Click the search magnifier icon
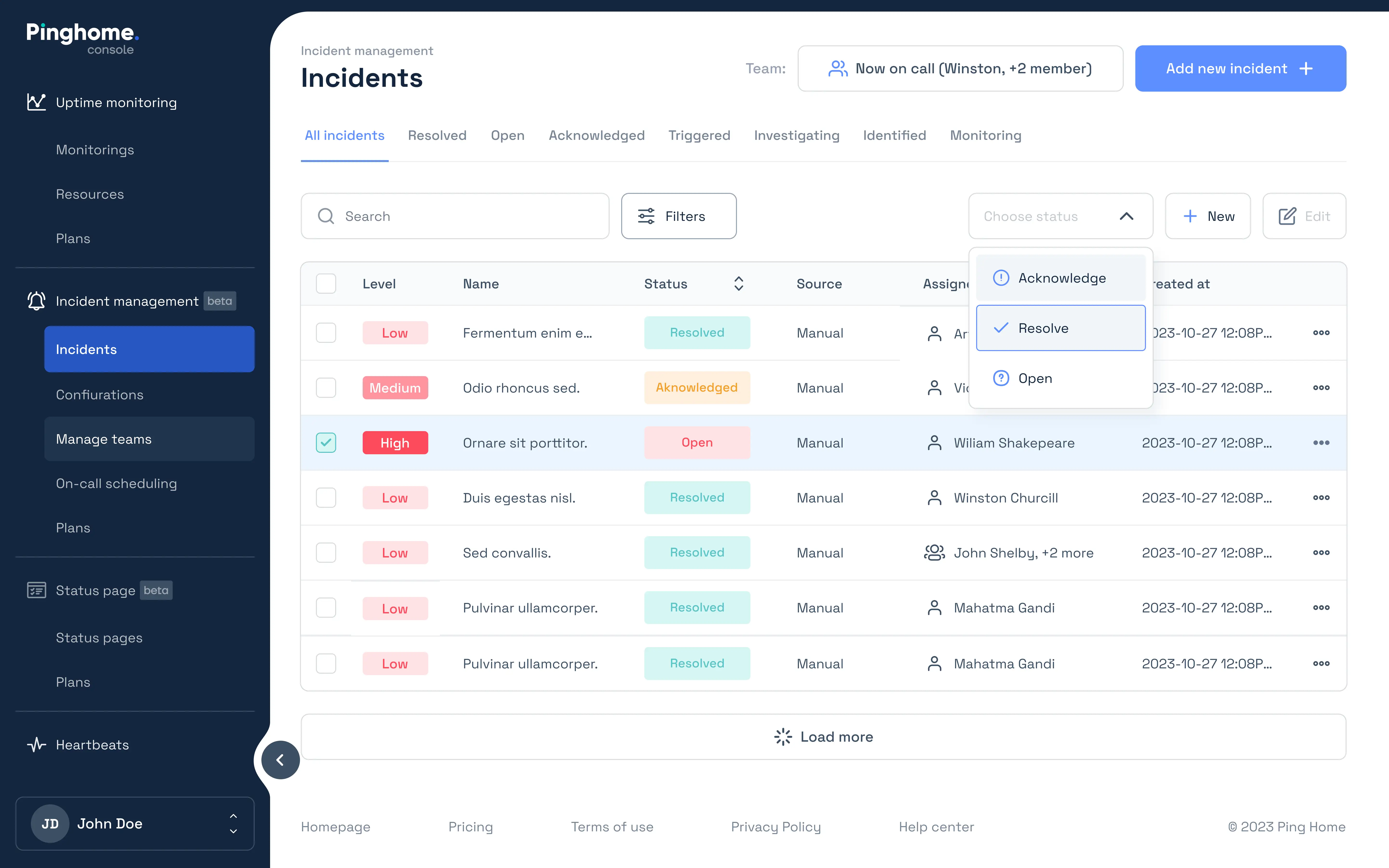The width and height of the screenshot is (1389, 868). click(x=326, y=216)
